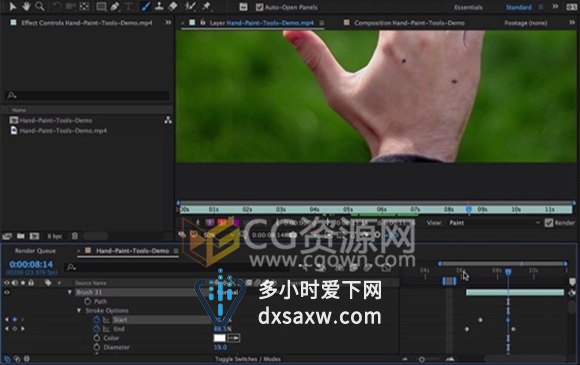
Task: Select the Rectangle shape tool
Action: (x=101, y=6)
